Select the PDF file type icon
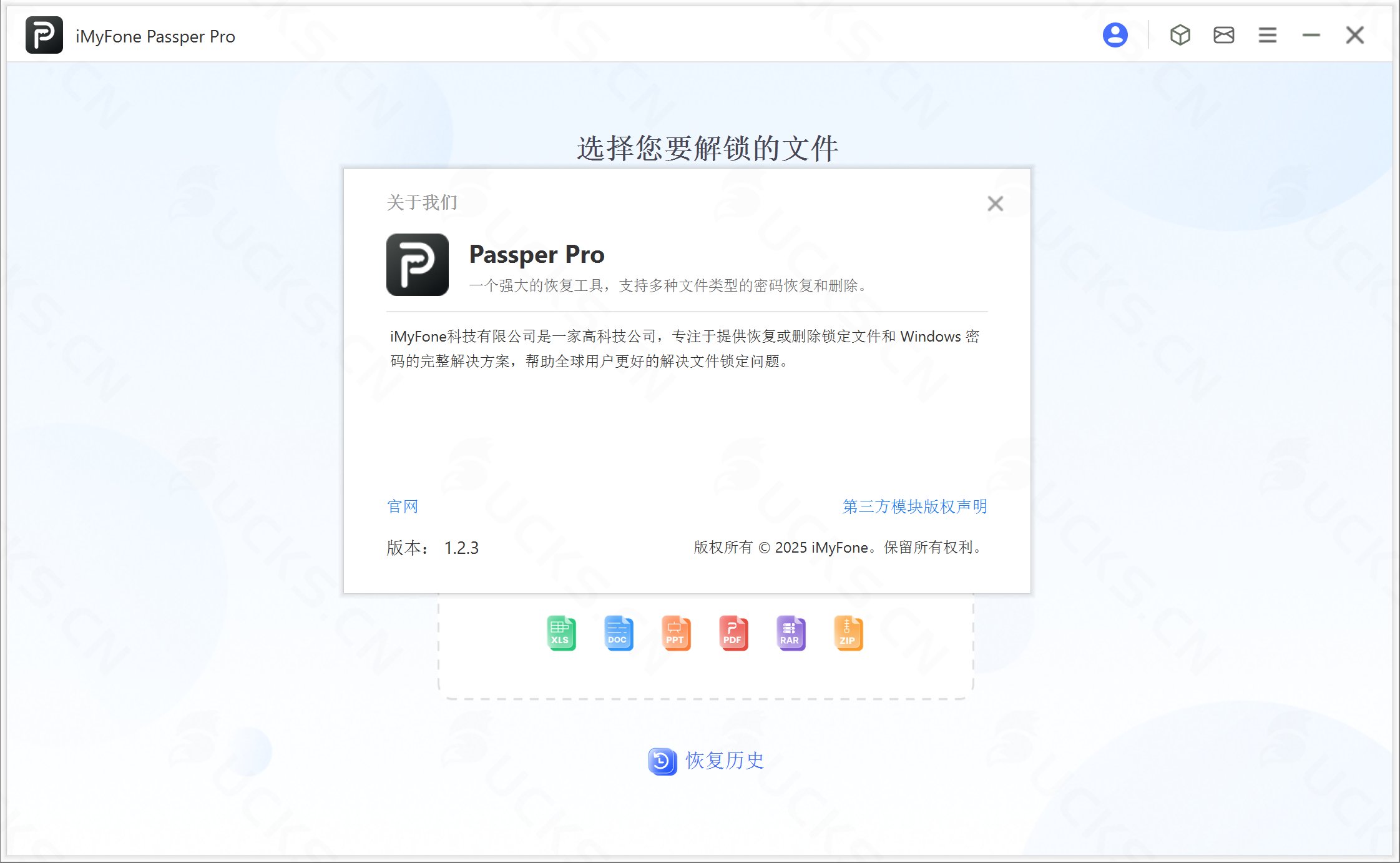This screenshot has width=1400, height=863. 733,633
